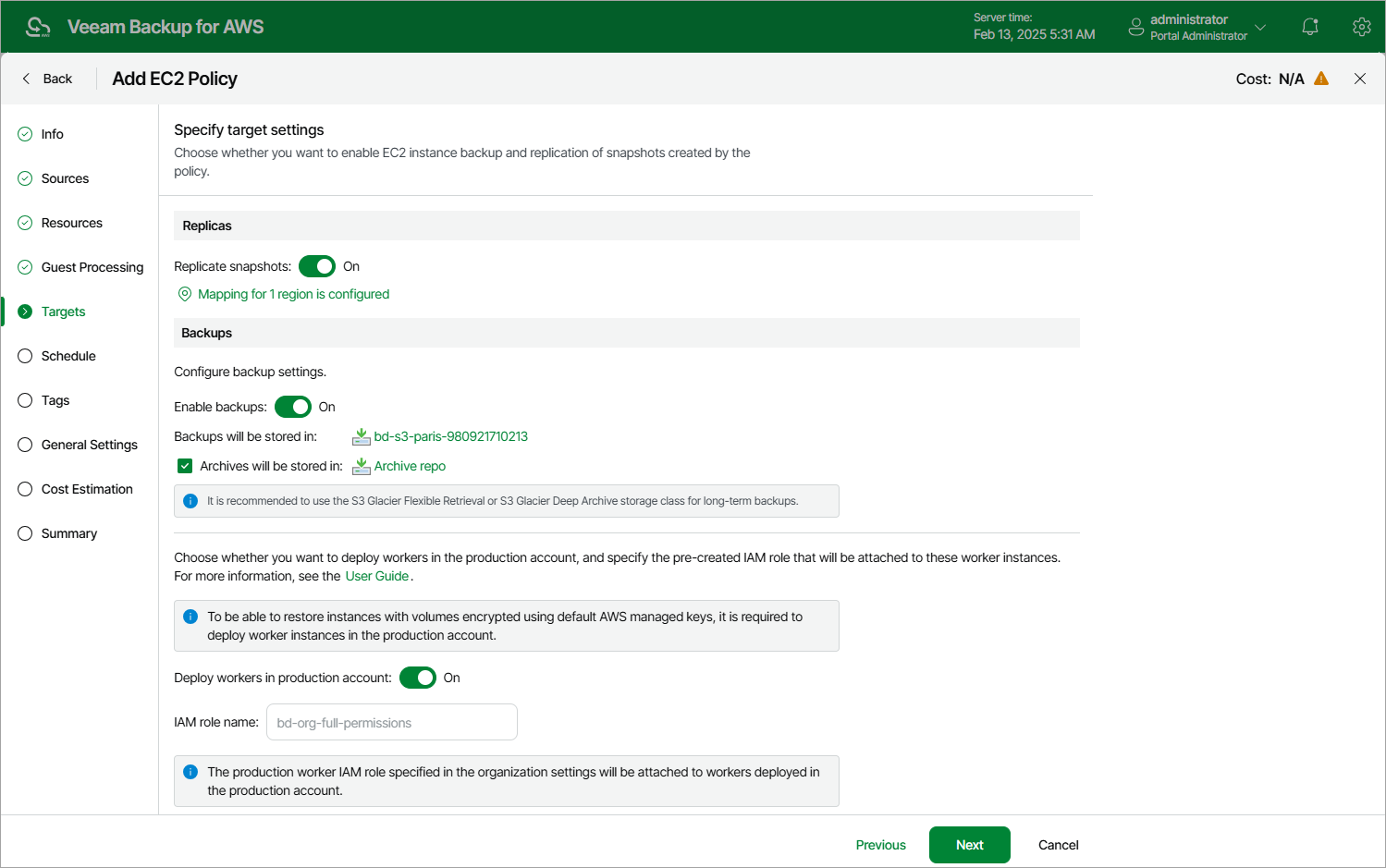Click the IAM role name field
This screenshot has width=1386, height=868.
coord(392,722)
